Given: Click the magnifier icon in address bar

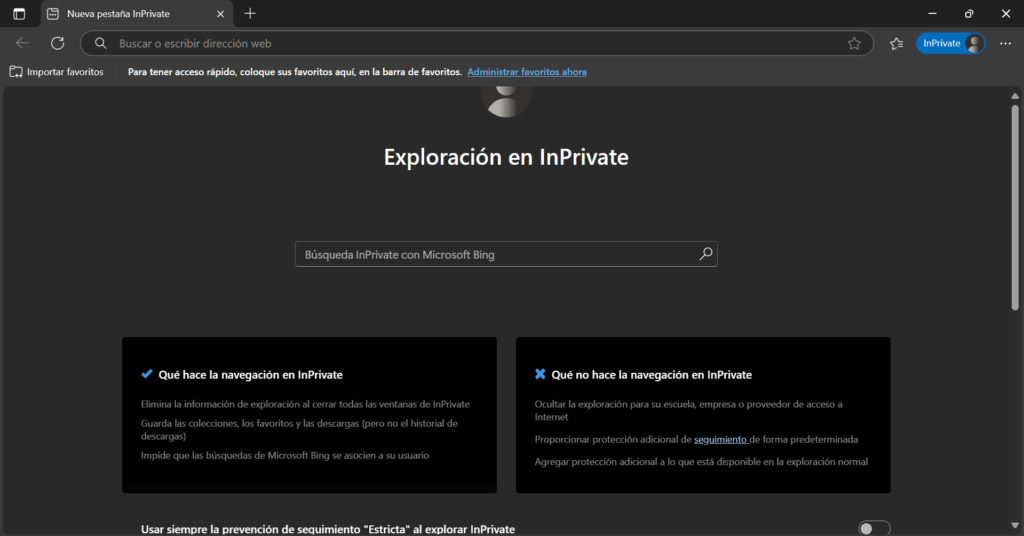Looking at the screenshot, I should [100, 43].
